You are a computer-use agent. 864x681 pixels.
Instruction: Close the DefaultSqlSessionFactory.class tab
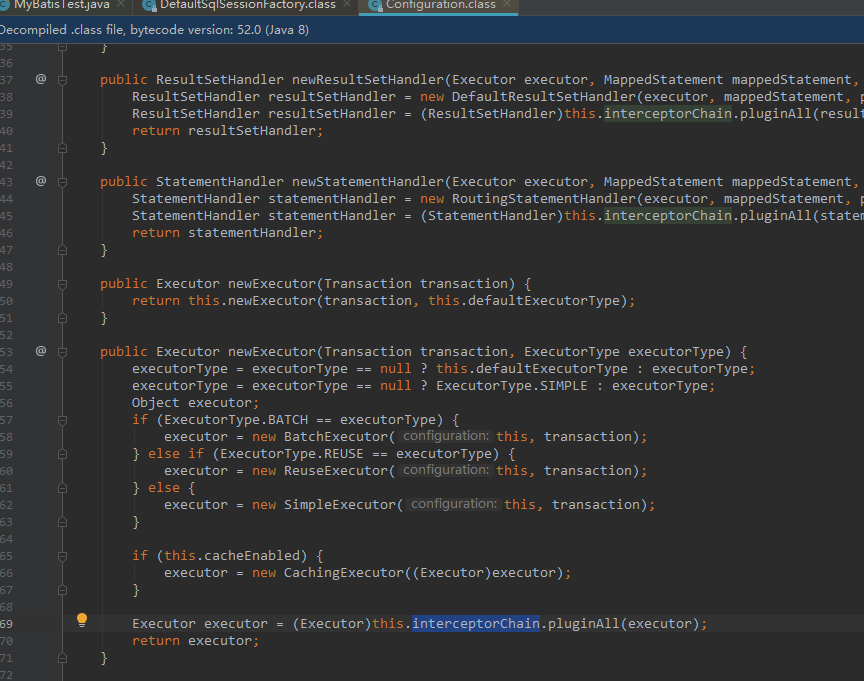tap(346, 5)
